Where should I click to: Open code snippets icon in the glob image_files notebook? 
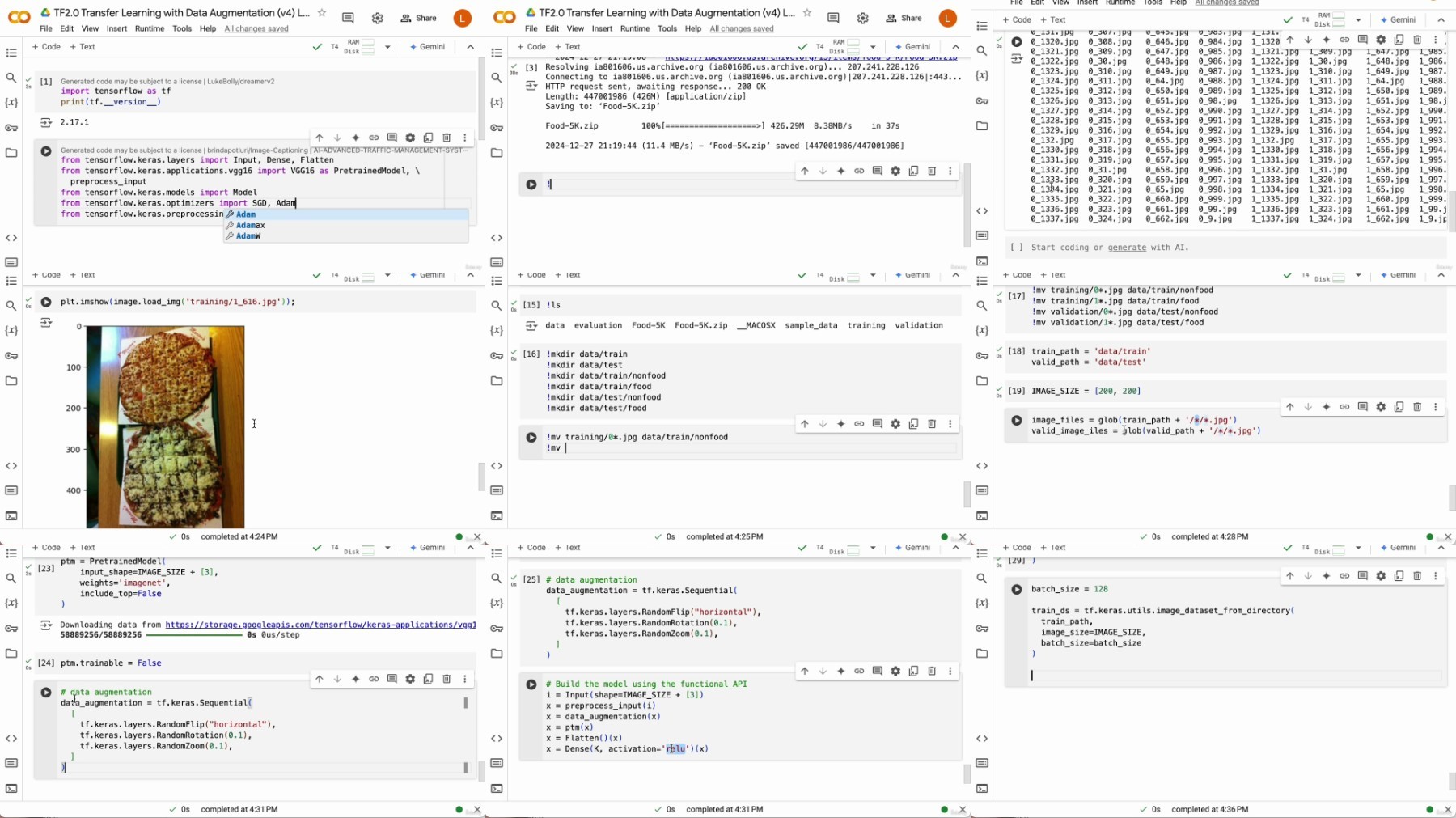click(982, 466)
